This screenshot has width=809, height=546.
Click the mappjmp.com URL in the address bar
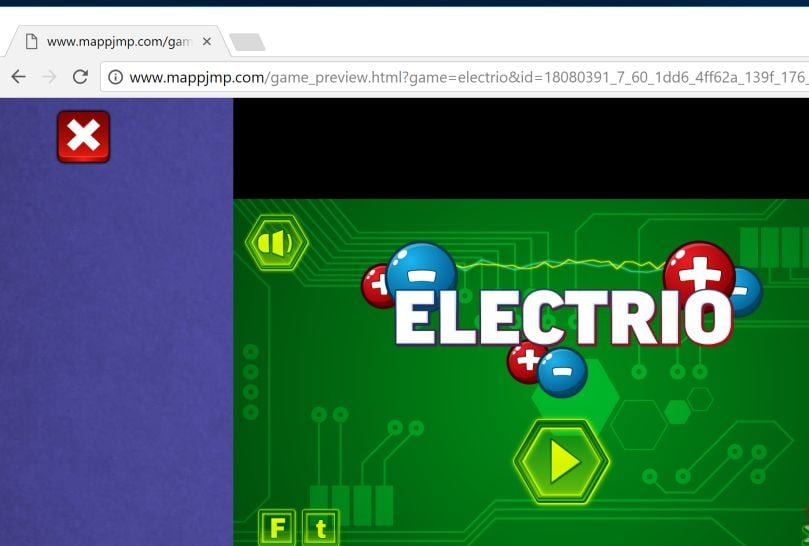[468, 77]
